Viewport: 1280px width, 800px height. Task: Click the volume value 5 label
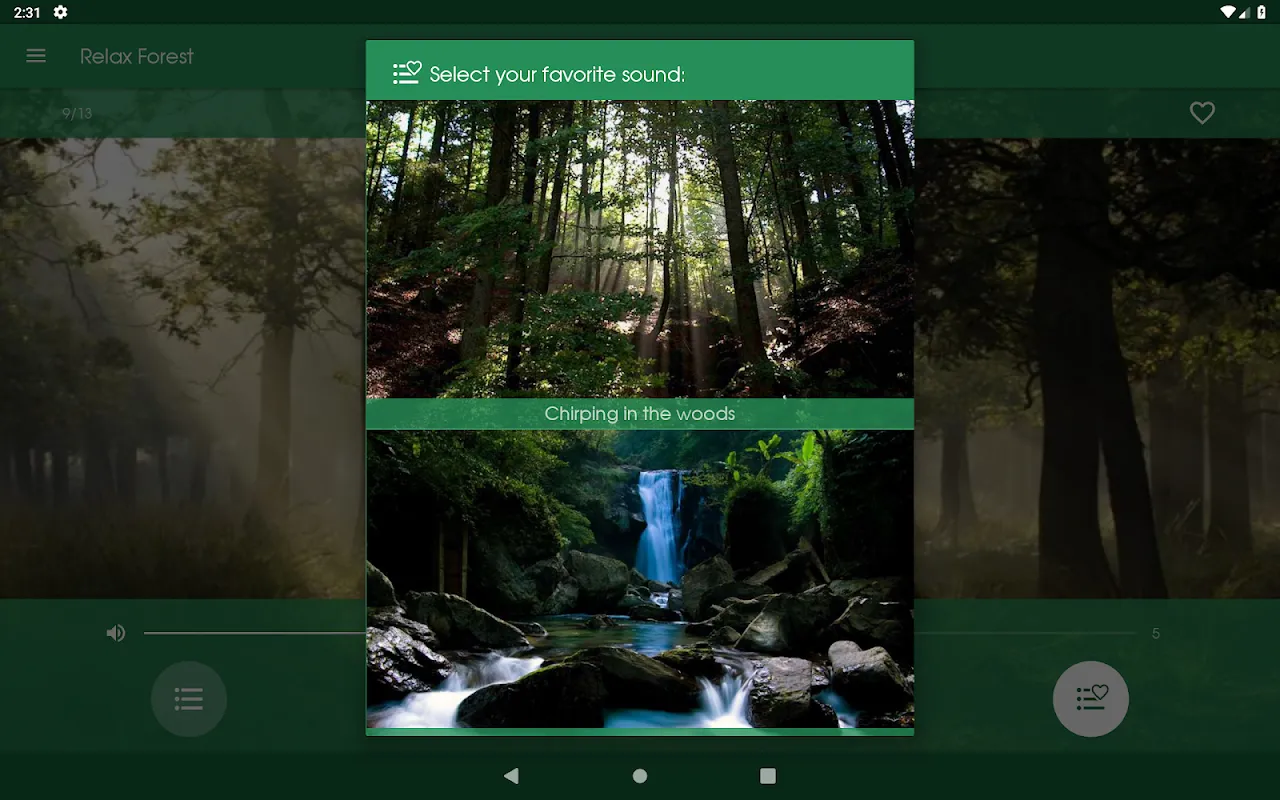(1156, 633)
